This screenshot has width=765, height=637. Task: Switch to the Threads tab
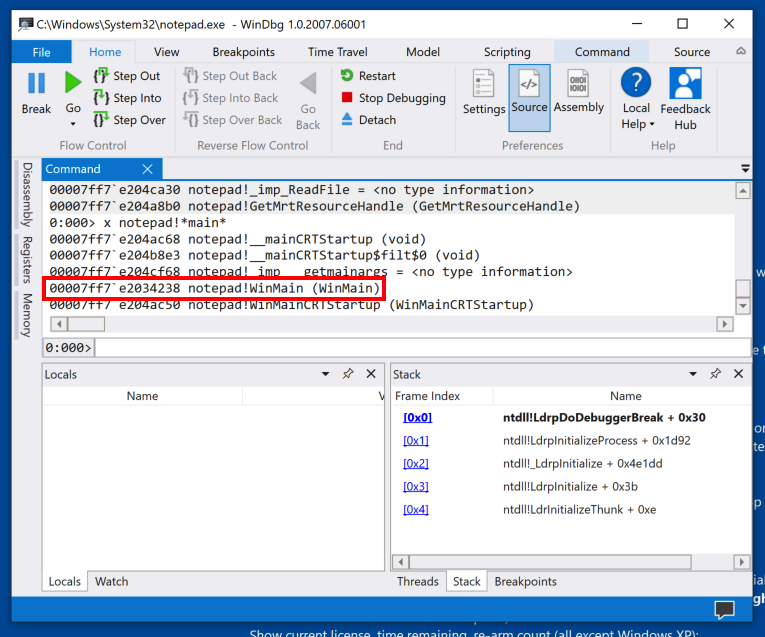[x=418, y=581]
